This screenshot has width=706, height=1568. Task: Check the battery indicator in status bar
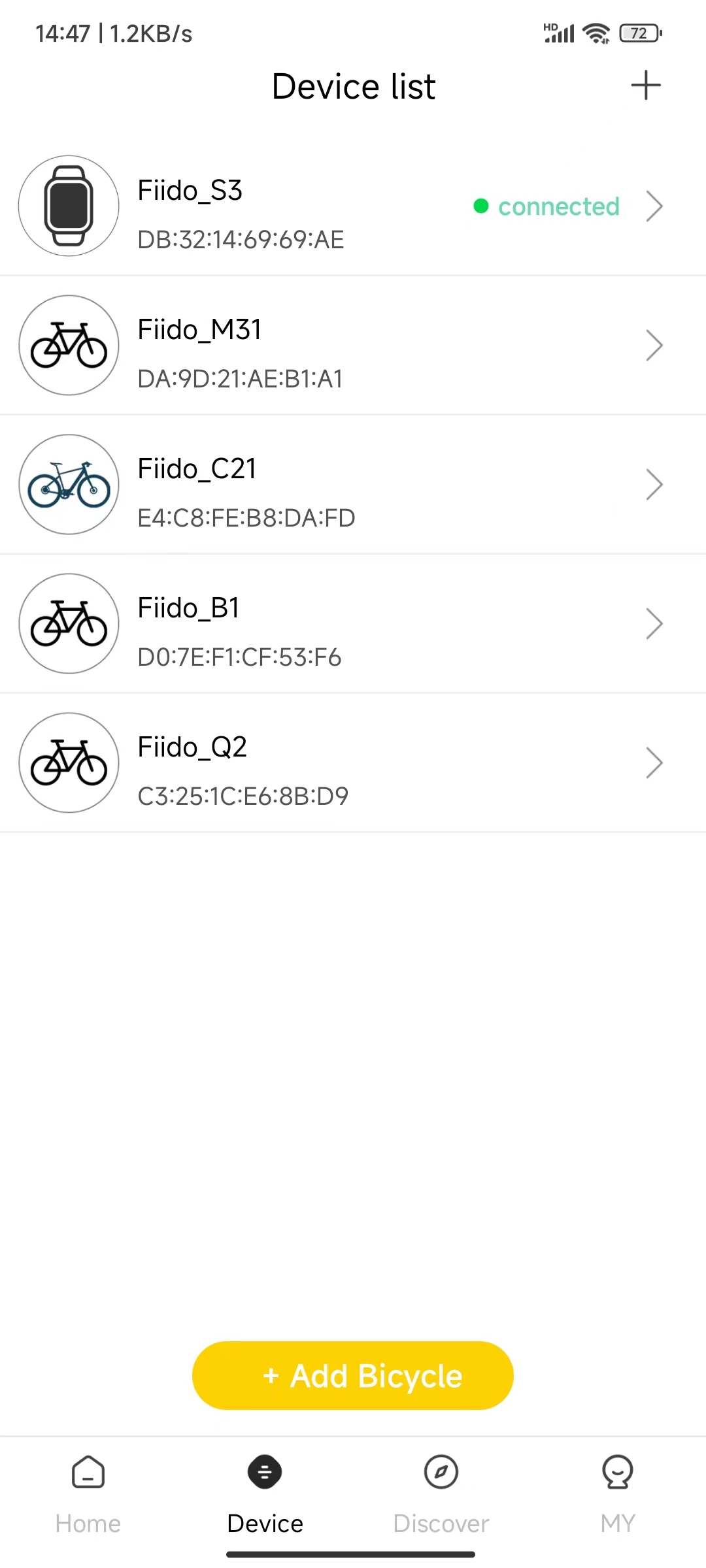coord(641,33)
